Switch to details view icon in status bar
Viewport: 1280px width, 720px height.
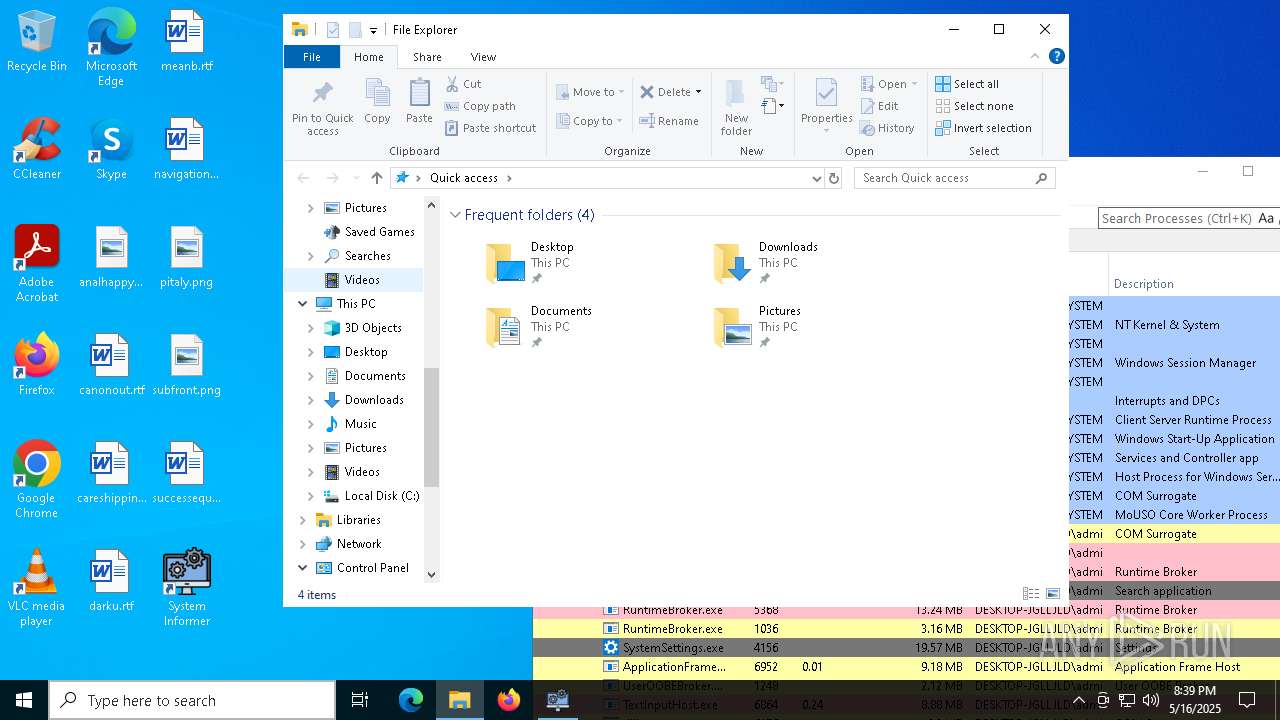point(1031,594)
